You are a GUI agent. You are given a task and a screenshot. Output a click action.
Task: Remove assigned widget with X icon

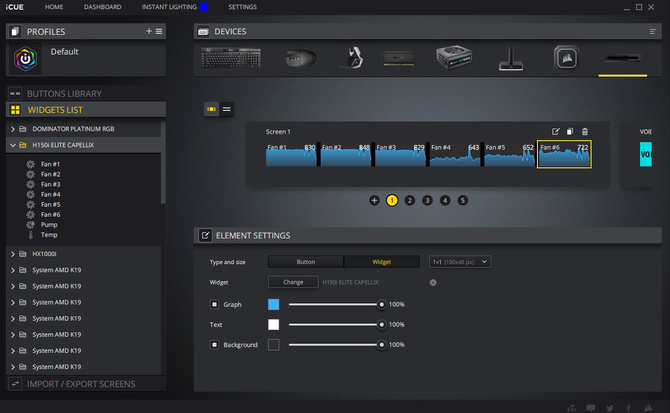tap(433, 282)
